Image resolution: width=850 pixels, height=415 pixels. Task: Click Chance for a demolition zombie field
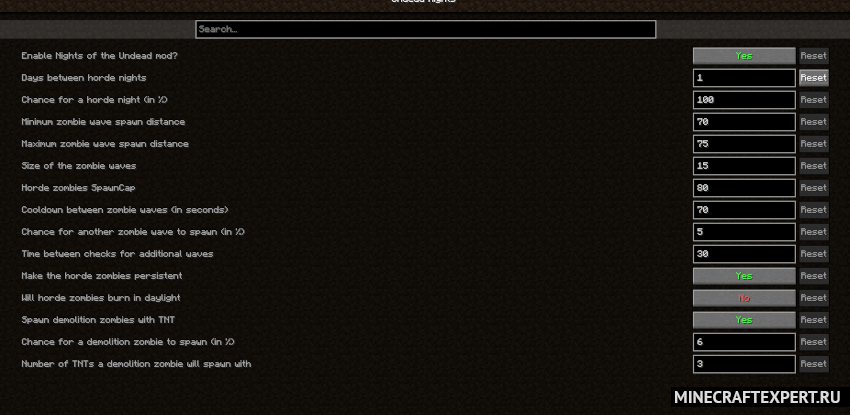click(x=744, y=342)
